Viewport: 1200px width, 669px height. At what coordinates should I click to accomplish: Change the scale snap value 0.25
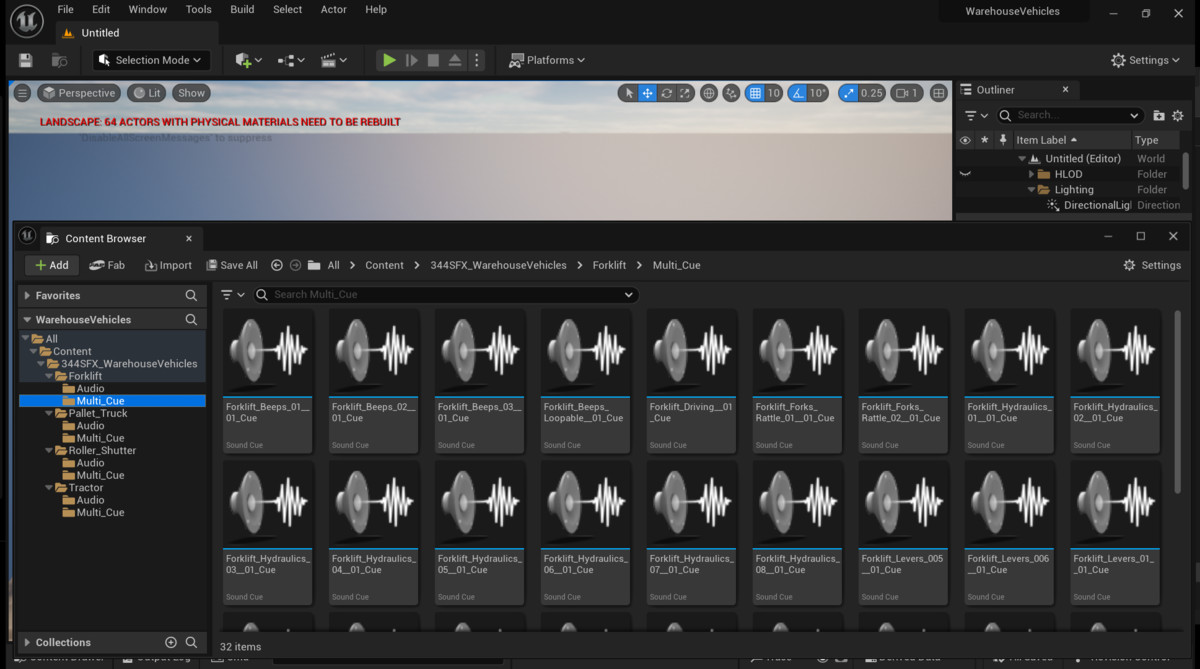tap(872, 93)
